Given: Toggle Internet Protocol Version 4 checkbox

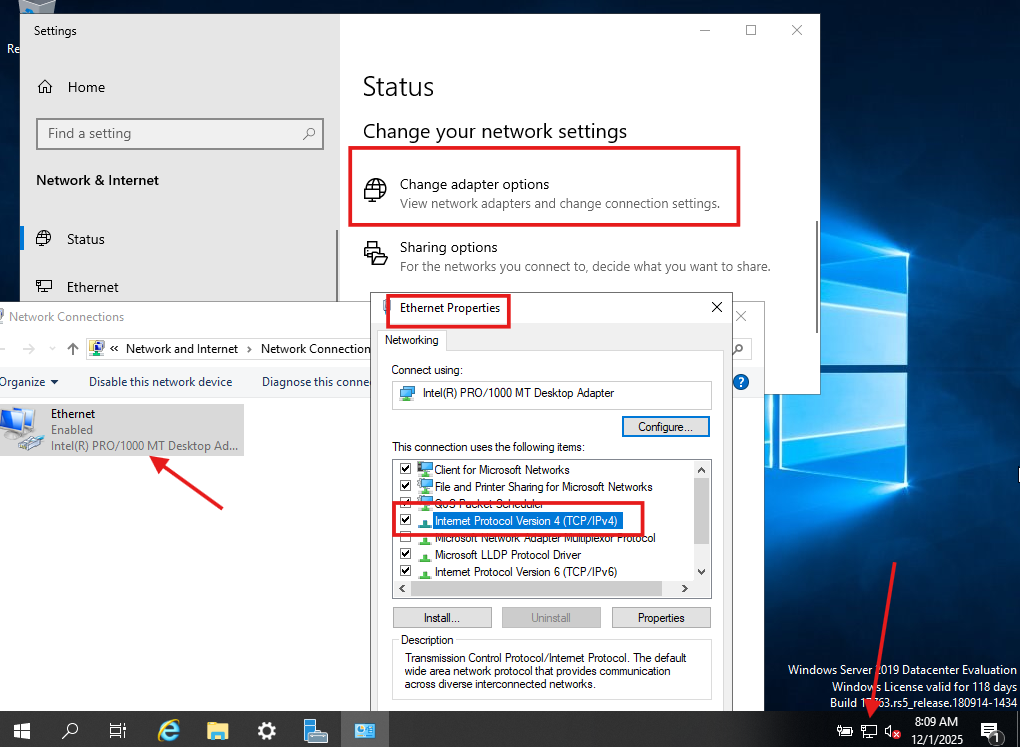Looking at the screenshot, I should [405, 520].
